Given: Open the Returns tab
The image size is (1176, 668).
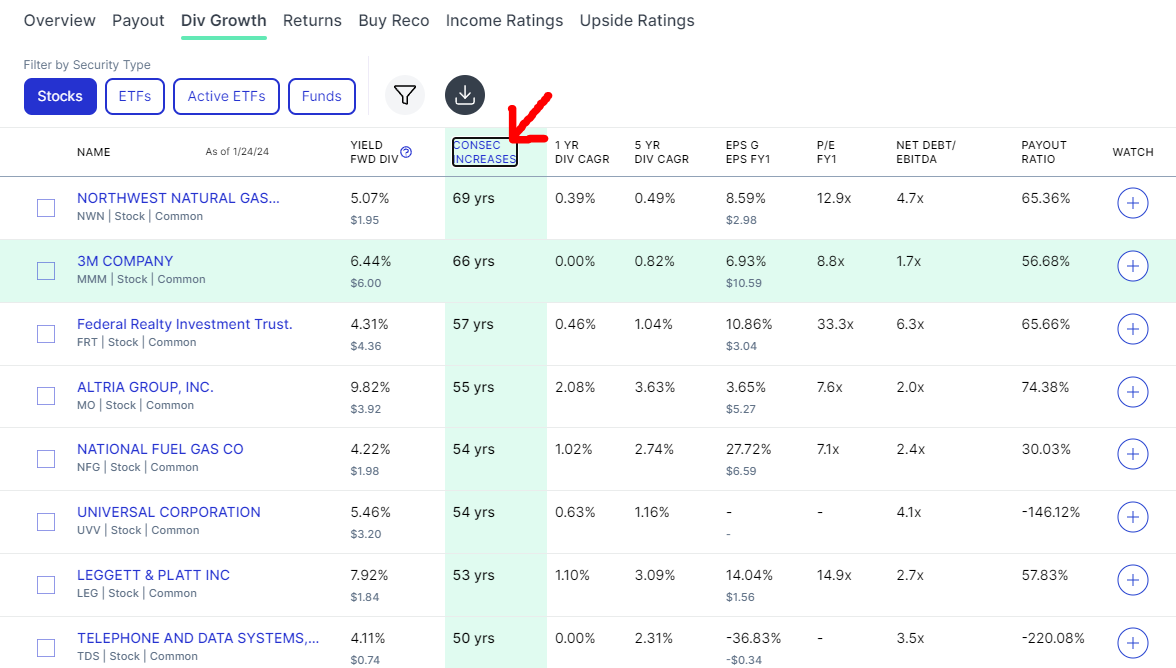Looking at the screenshot, I should coord(312,21).
